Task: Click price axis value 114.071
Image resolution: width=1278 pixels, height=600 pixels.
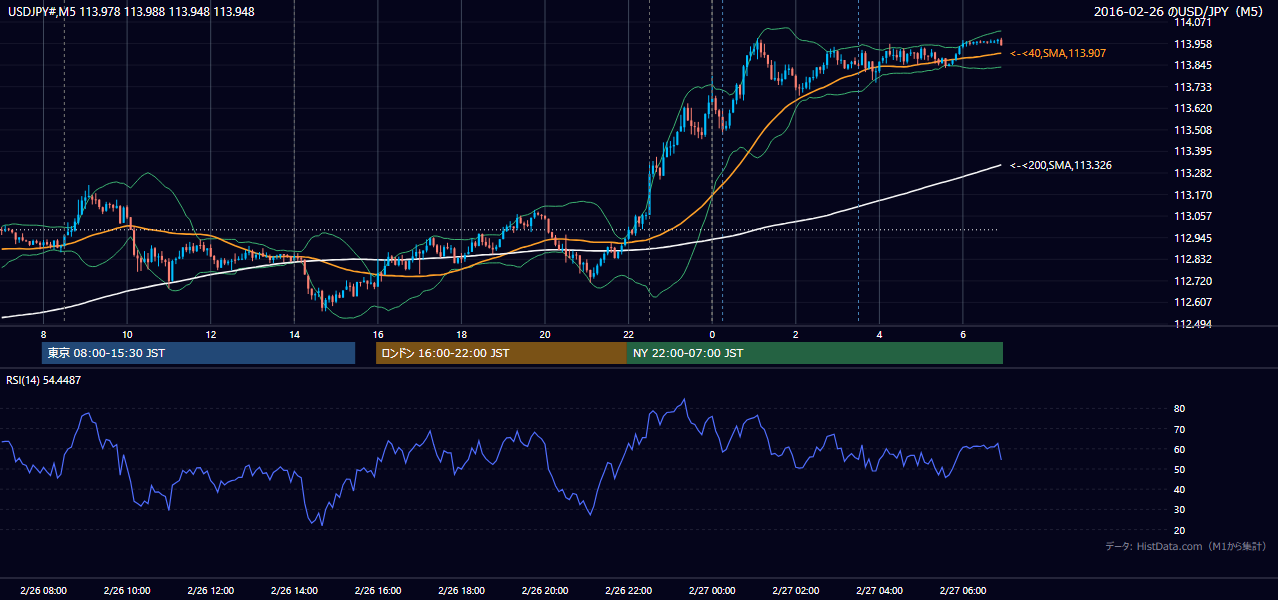Action: (1193, 22)
